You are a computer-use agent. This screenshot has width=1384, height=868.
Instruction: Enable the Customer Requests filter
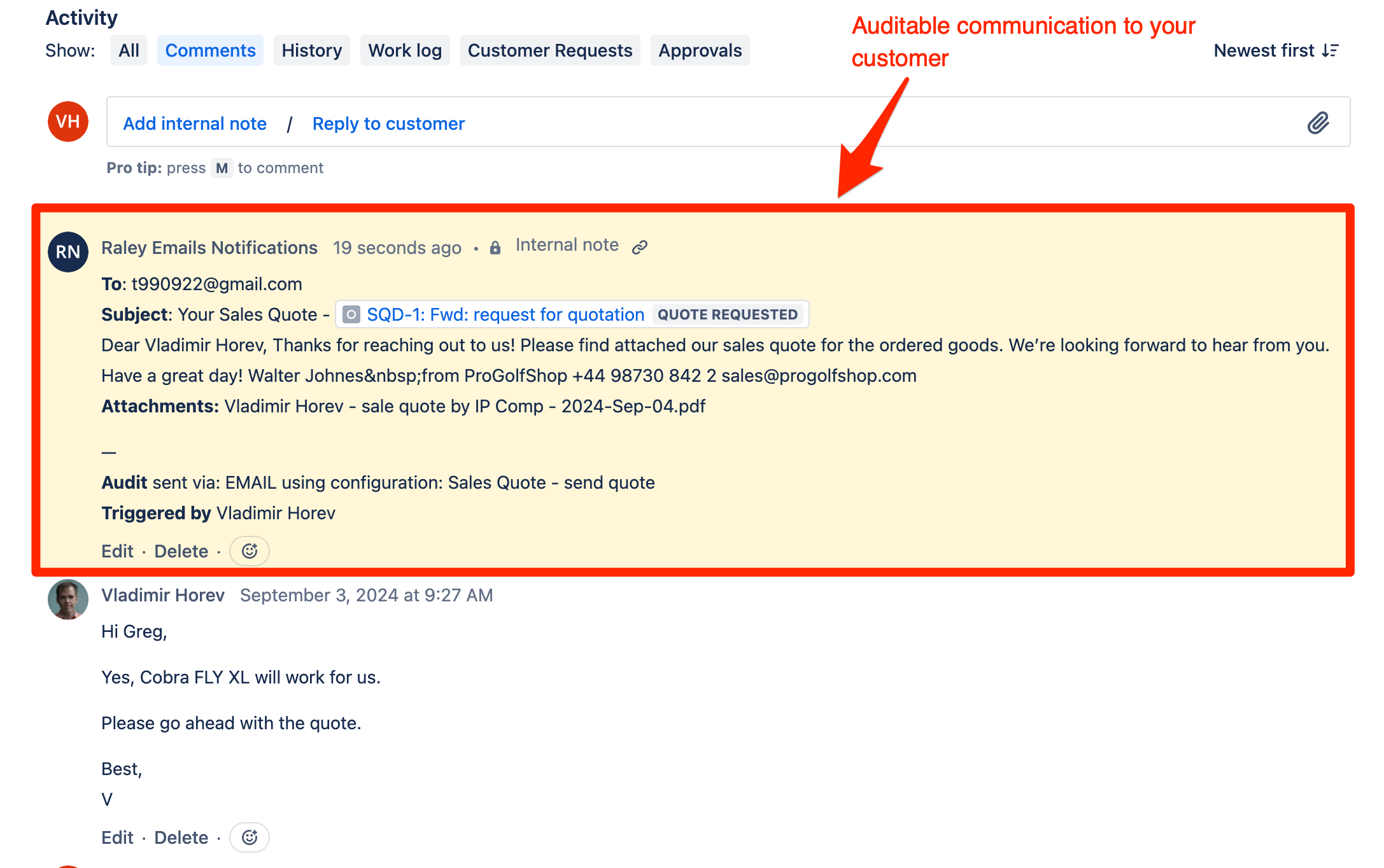tap(549, 50)
